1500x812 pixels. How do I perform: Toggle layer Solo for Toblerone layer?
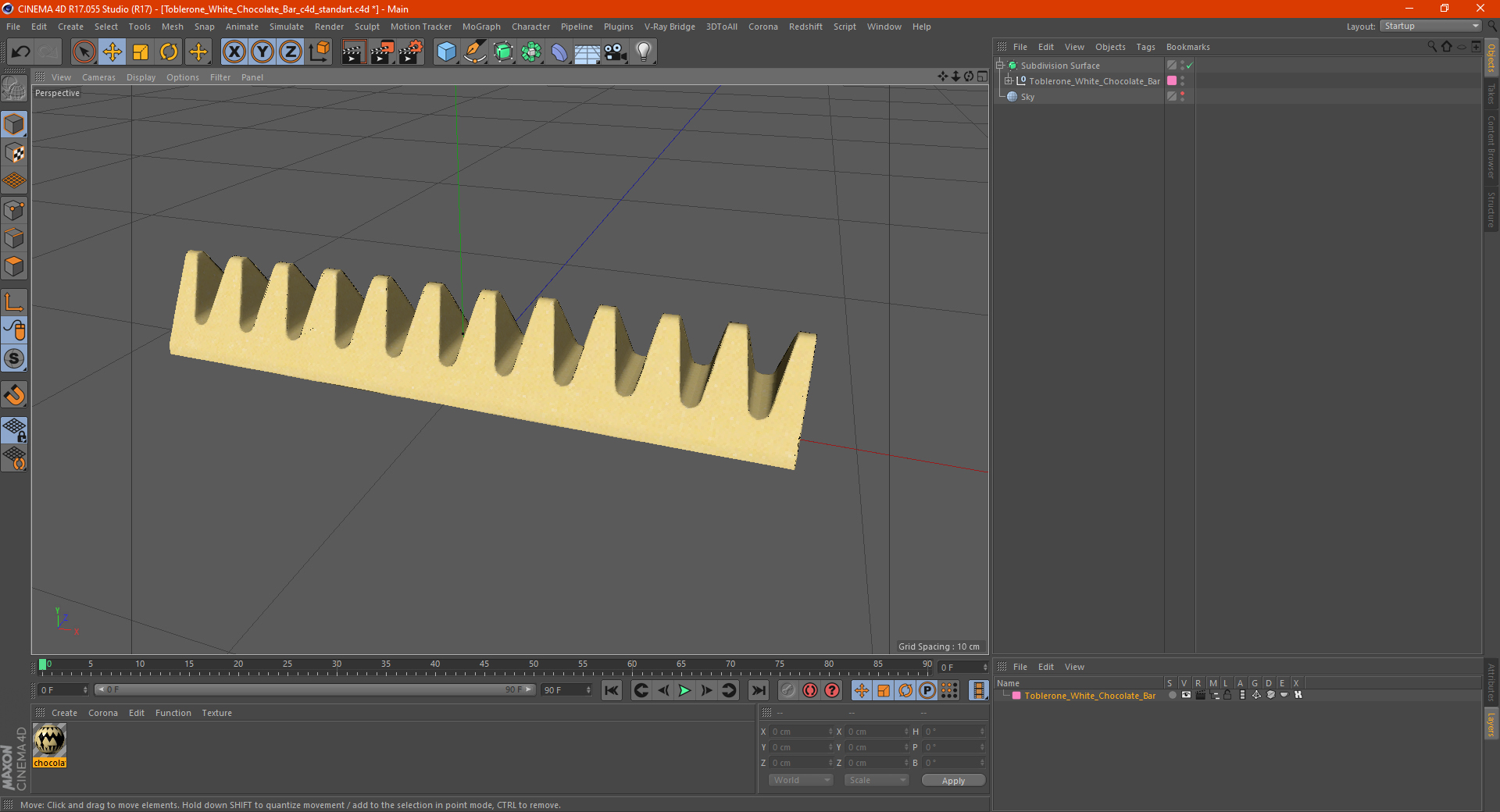tap(1172, 695)
